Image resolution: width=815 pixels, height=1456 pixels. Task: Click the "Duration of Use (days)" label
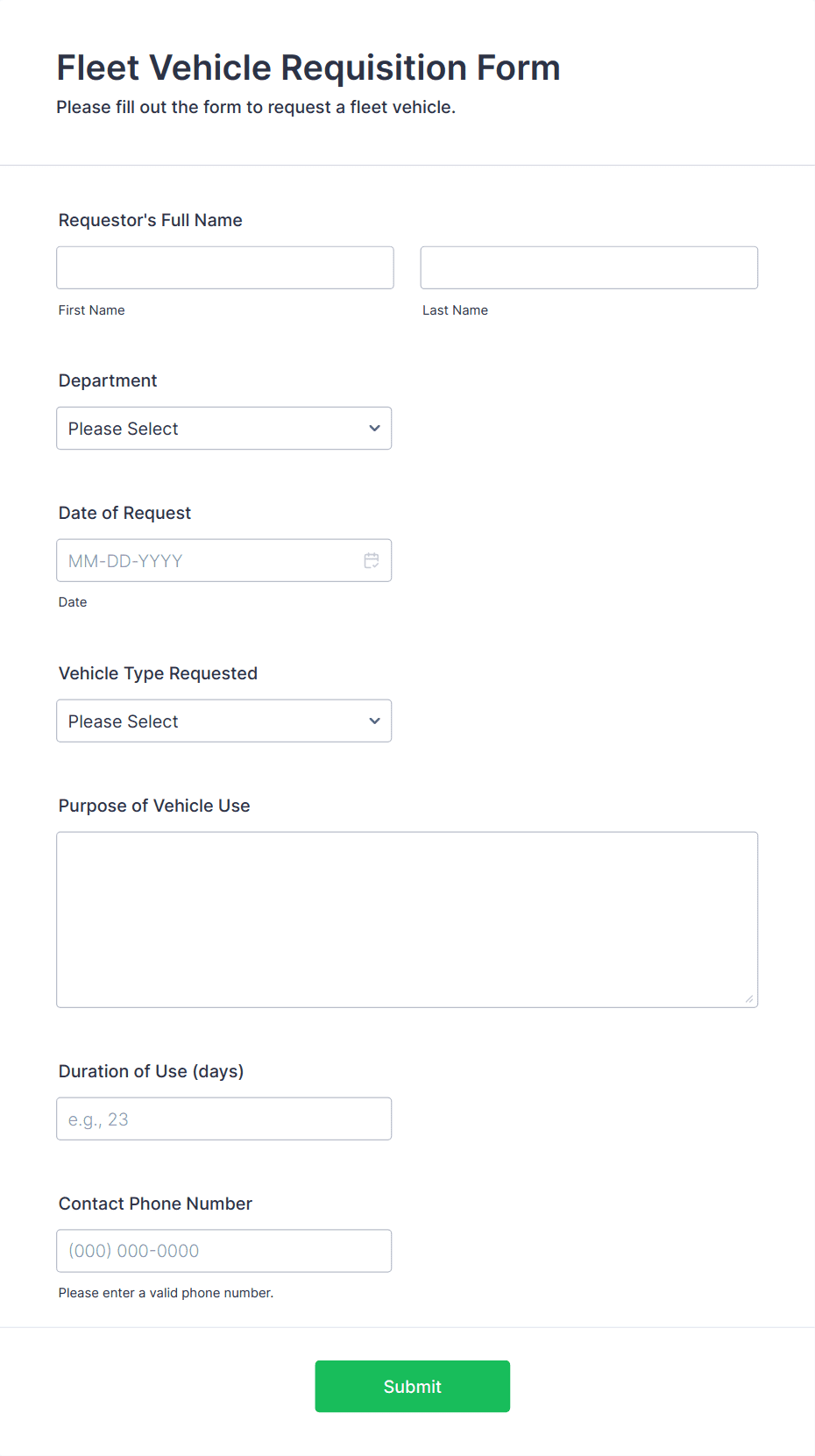click(151, 1071)
